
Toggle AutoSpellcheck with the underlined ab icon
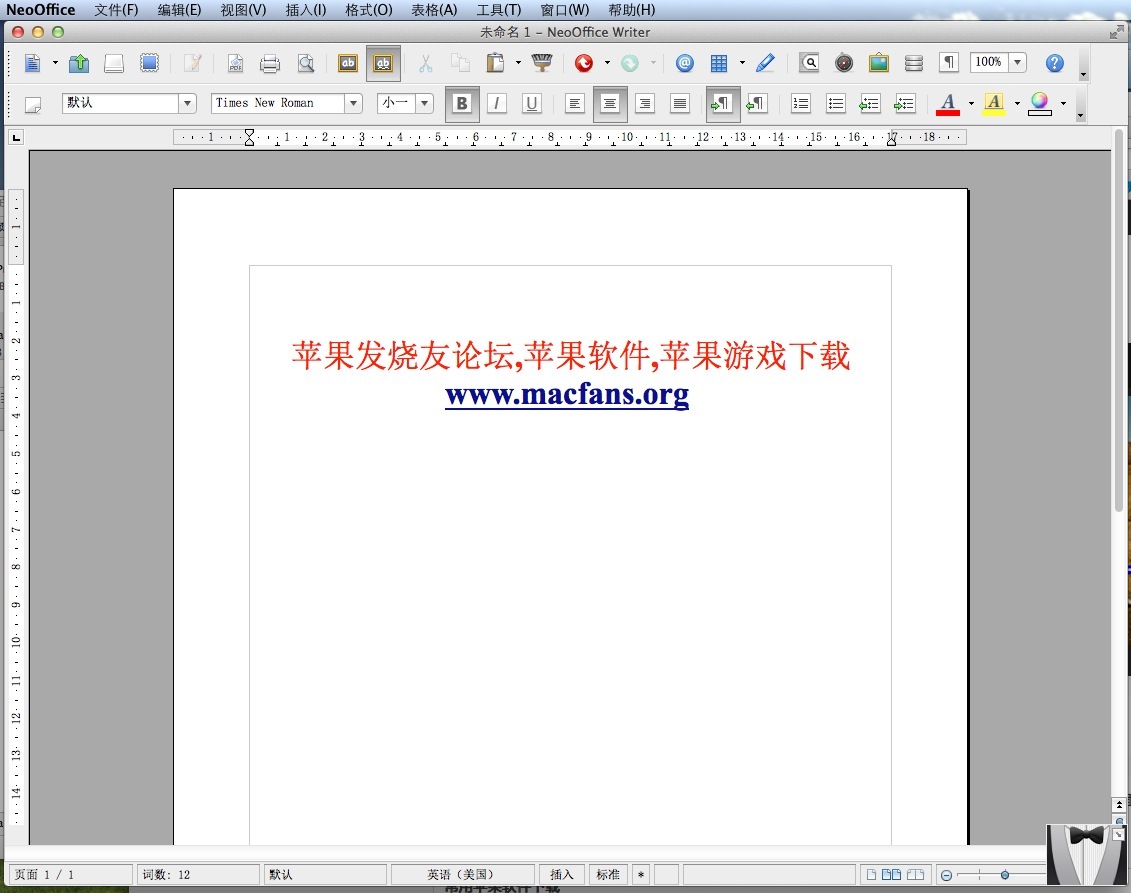[x=383, y=63]
